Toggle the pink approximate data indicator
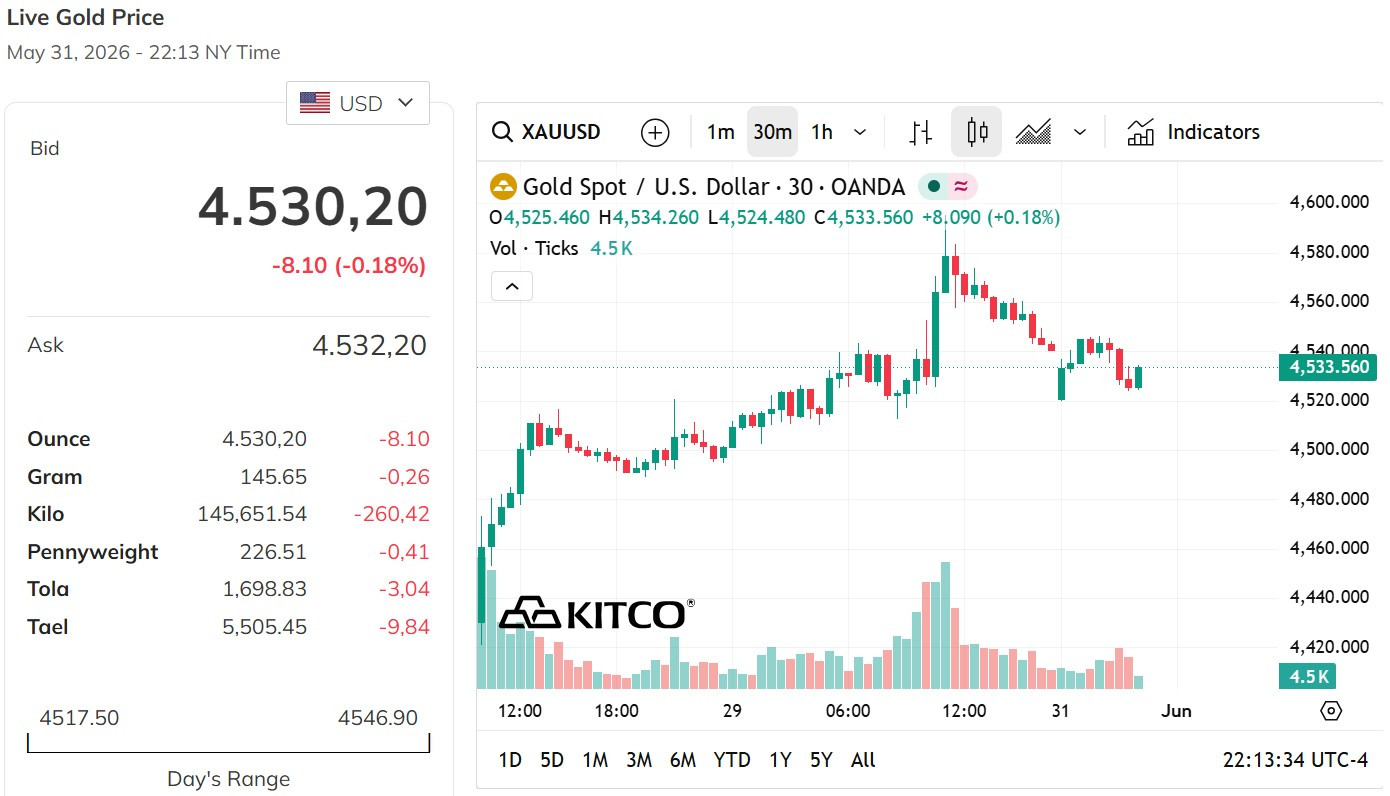1390x796 pixels. [961, 187]
